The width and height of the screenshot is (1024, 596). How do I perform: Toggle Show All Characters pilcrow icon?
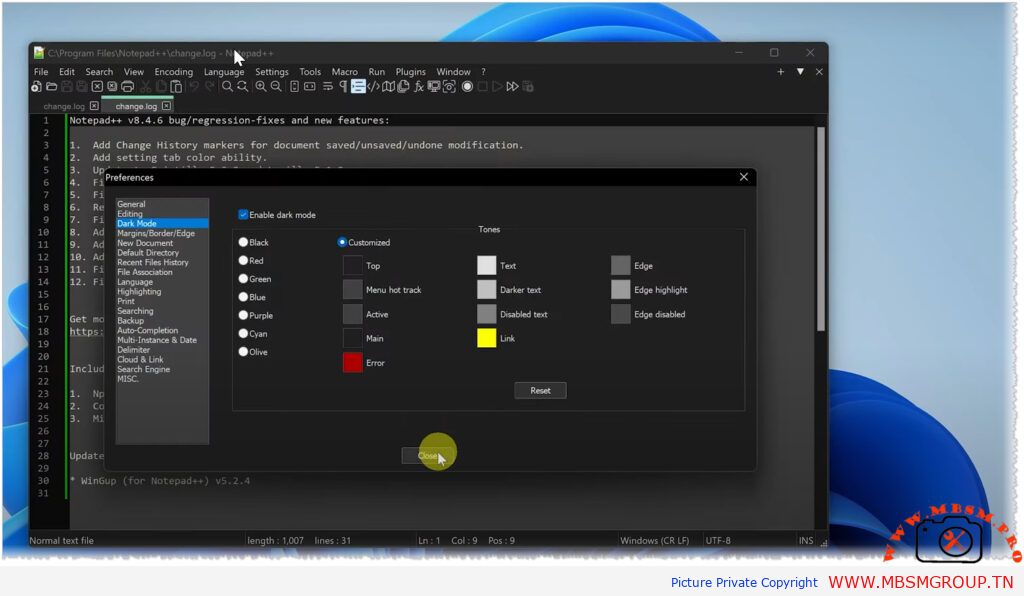(343, 87)
